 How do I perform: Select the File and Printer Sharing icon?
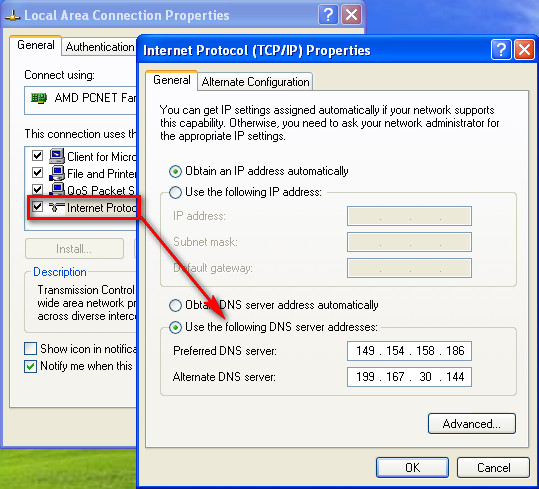[x=57, y=173]
